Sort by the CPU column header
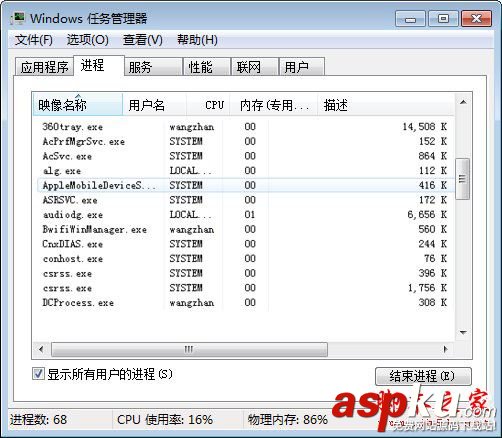 208,105
